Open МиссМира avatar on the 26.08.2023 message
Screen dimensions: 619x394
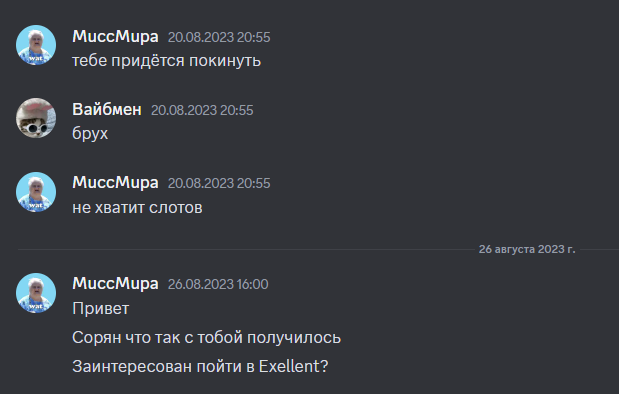36,293
